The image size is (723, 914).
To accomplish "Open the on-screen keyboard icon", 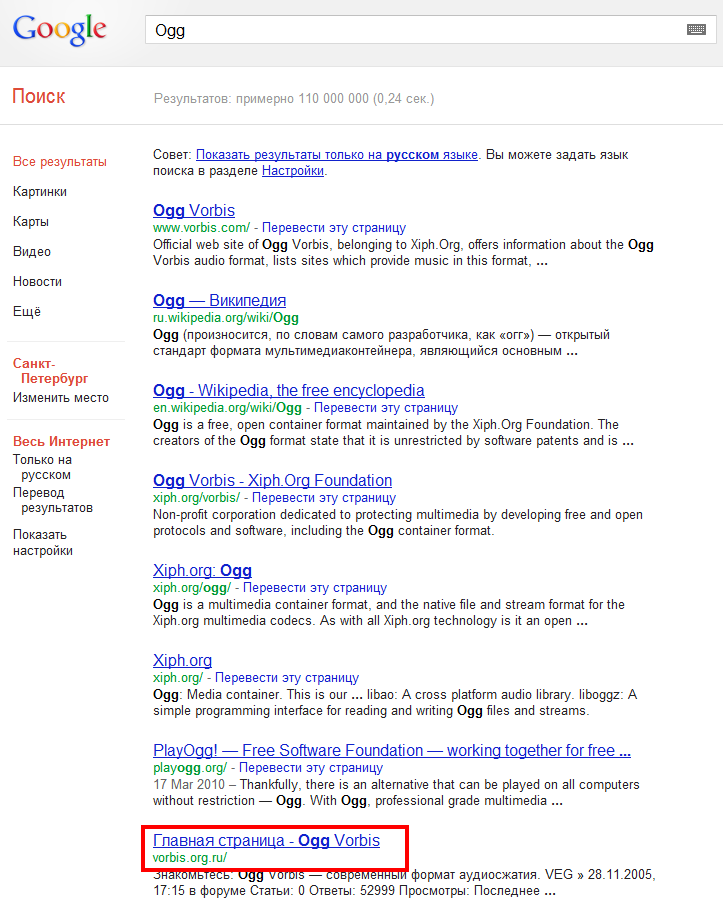I will (696, 30).
